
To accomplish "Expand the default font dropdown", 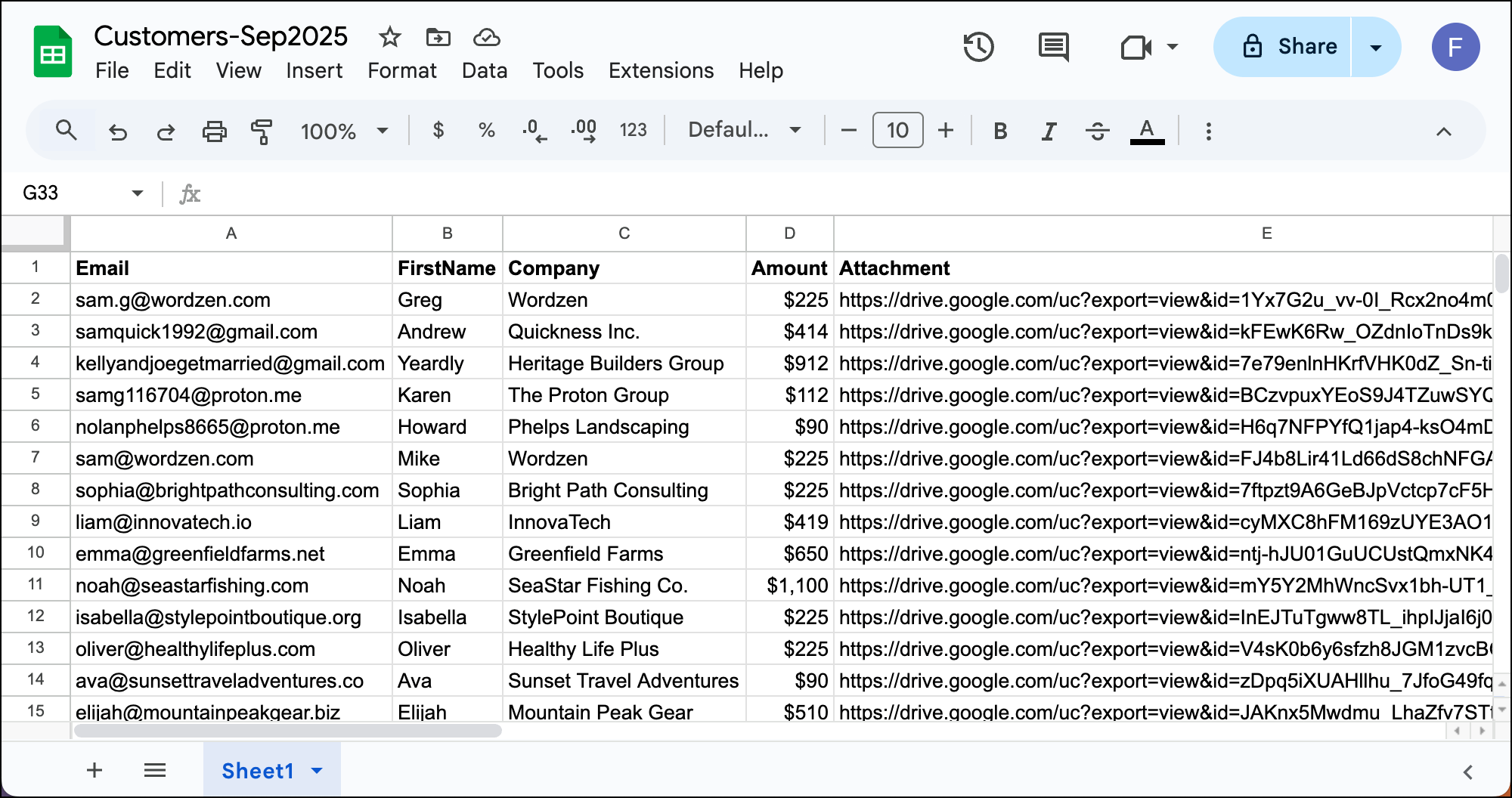I will pos(744,130).
